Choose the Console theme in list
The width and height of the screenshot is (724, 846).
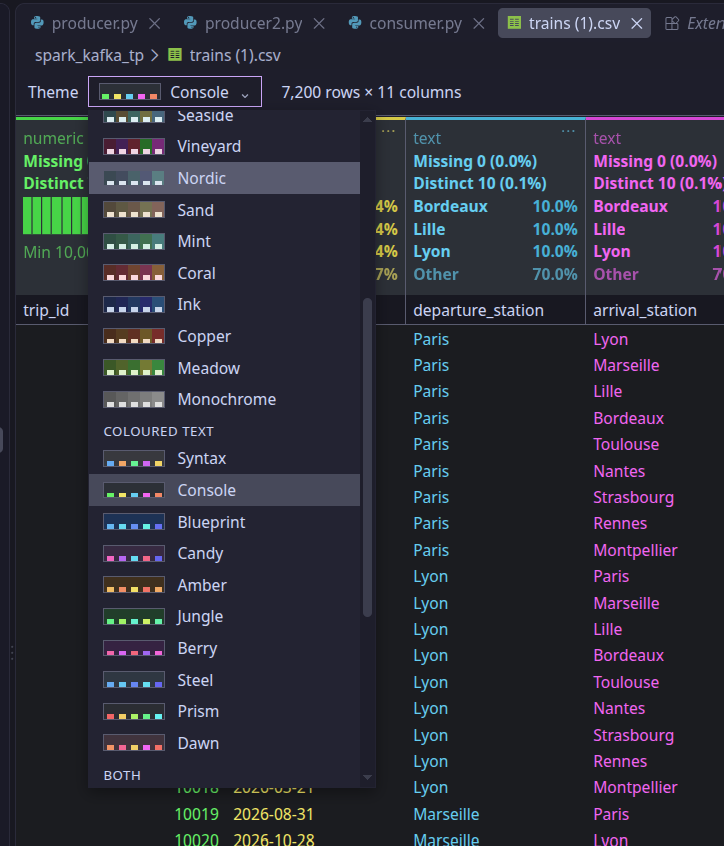pyautogui.click(x=224, y=490)
